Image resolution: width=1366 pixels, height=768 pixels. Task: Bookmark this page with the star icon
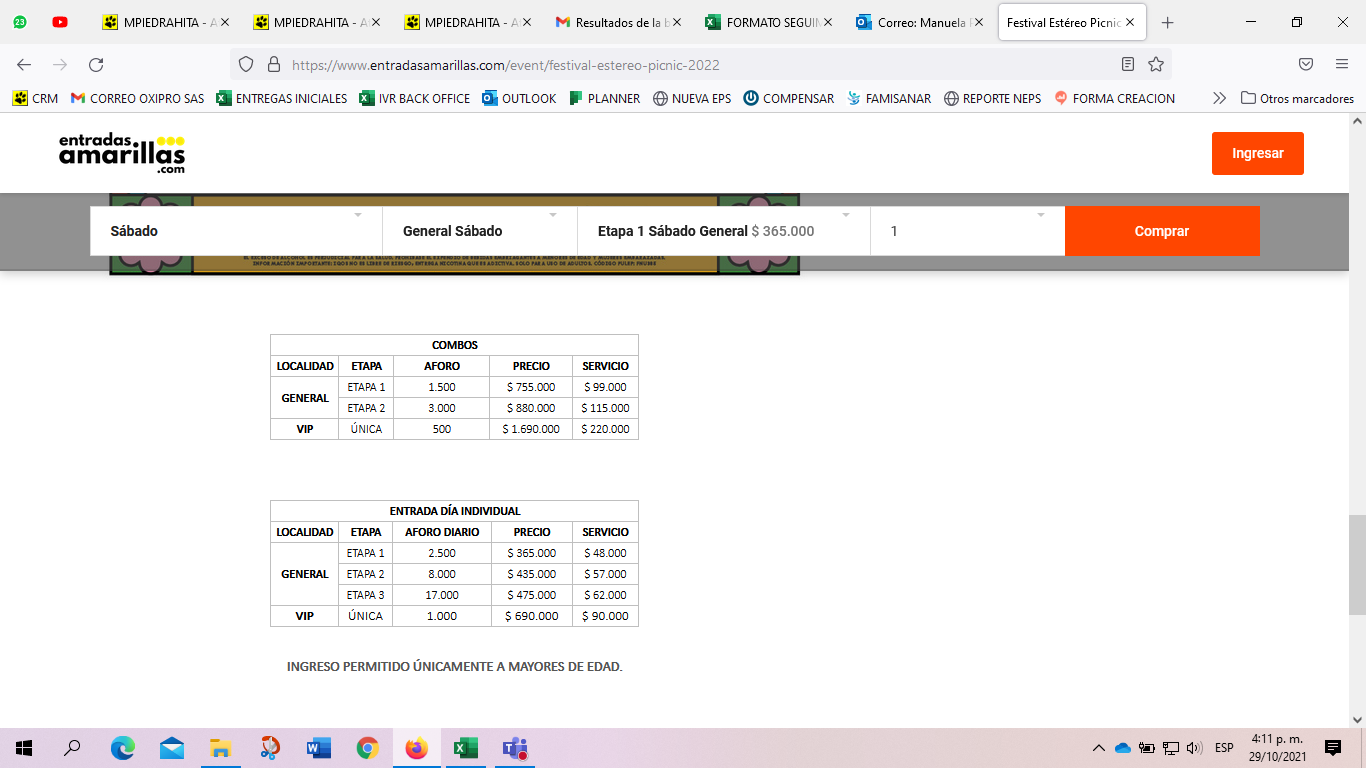pyautogui.click(x=1156, y=64)
